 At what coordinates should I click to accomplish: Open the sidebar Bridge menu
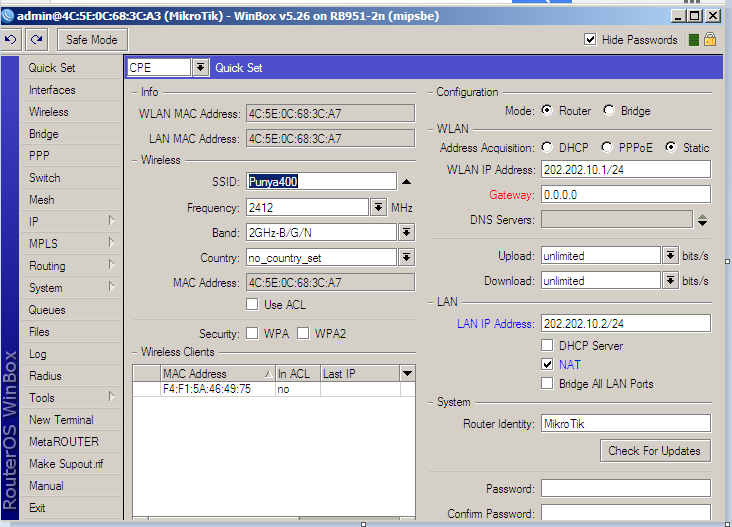coord(71,134)
